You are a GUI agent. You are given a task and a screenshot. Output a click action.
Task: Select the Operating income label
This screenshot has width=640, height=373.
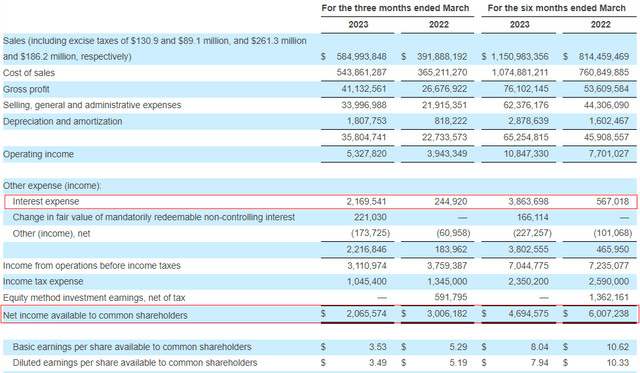click(x=38, y=154)
